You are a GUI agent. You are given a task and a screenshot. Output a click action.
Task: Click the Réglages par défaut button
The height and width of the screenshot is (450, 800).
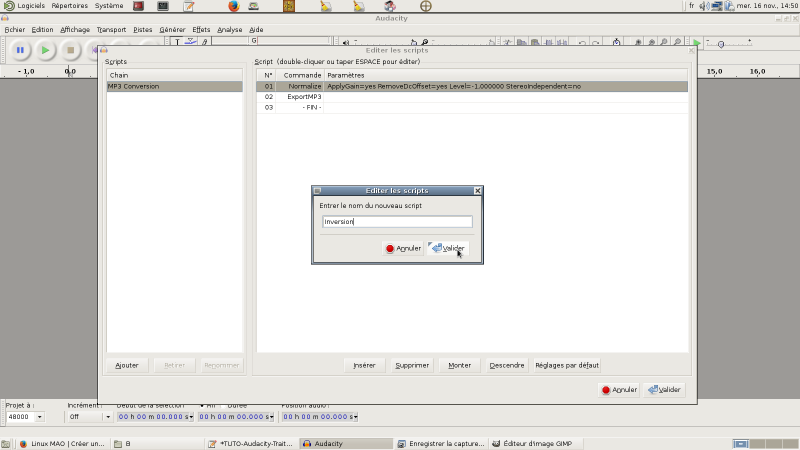pos(567,365)
